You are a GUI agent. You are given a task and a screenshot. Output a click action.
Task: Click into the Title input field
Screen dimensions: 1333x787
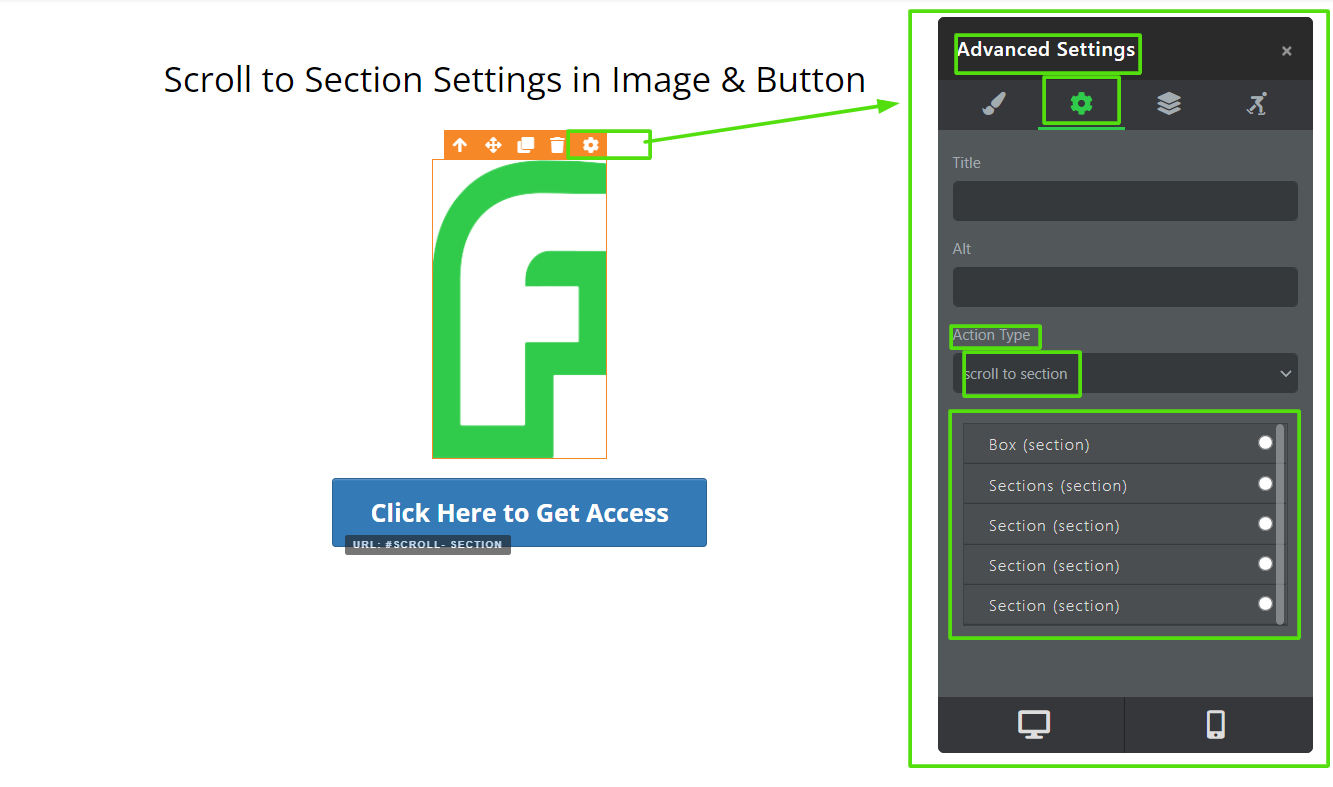pyautogui.click(x=1125, y=201)
